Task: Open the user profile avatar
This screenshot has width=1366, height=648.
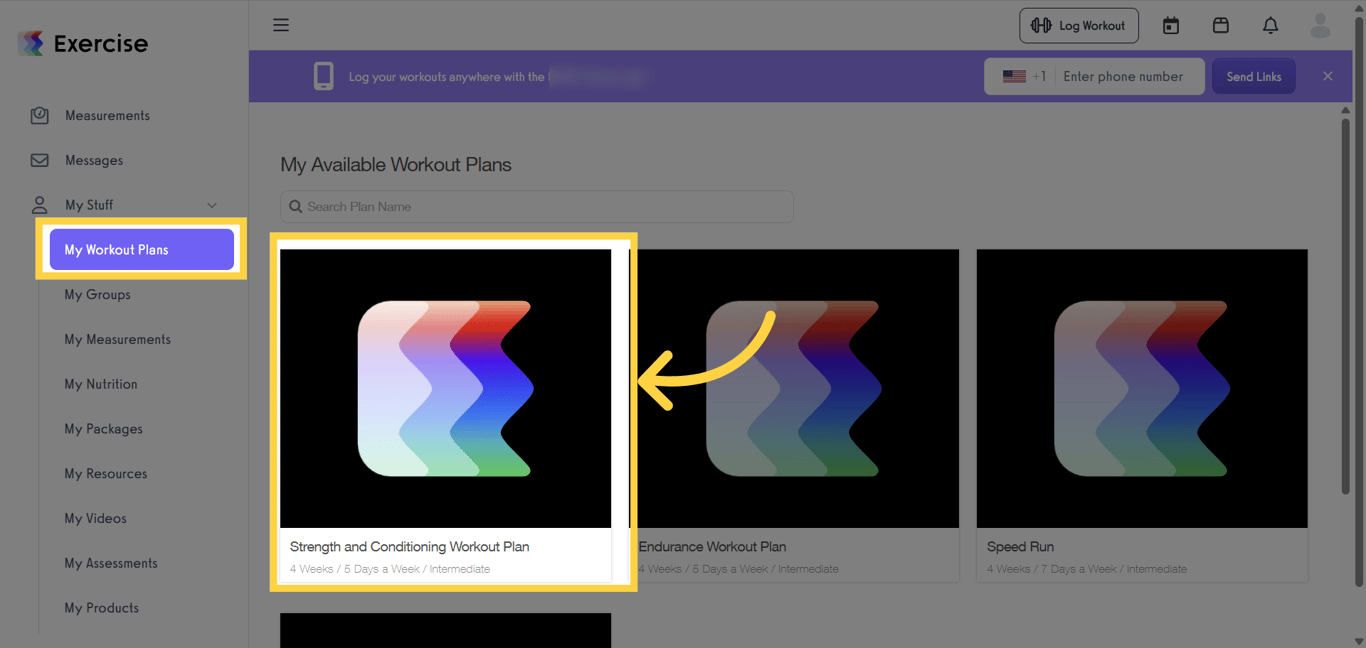Action: (x=1320, y=26)
